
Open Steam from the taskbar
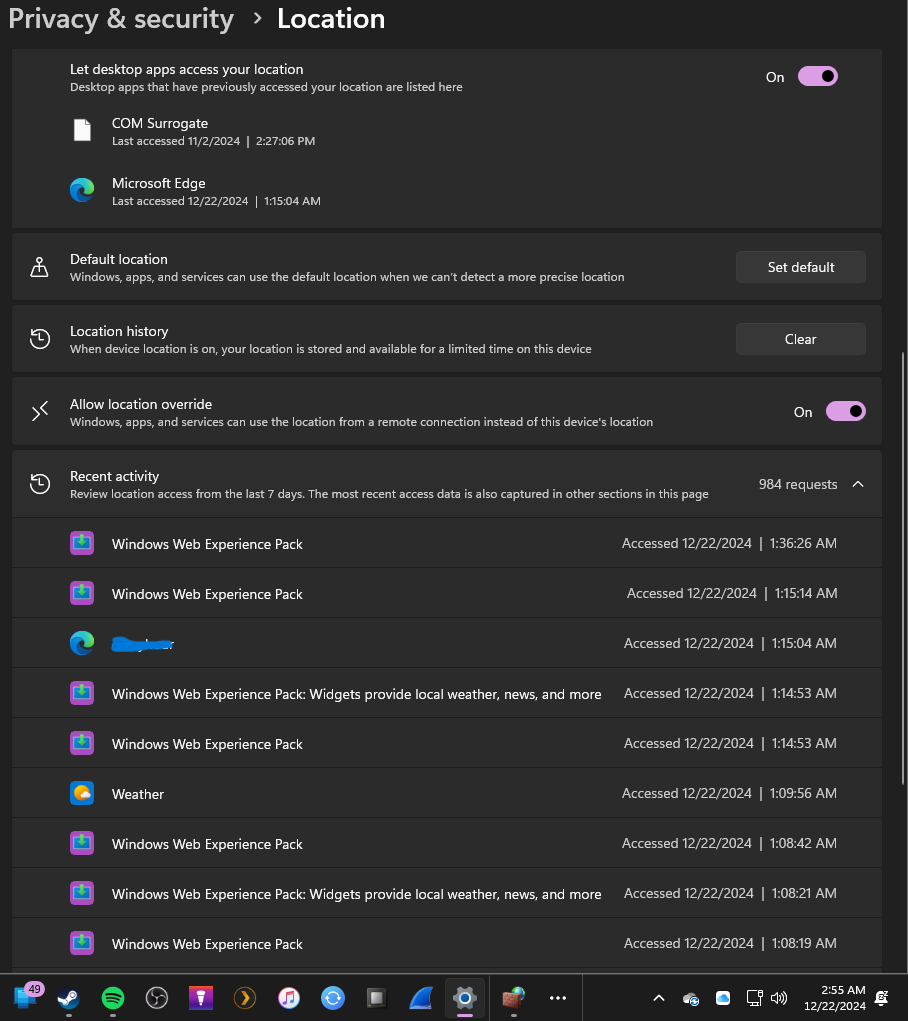click(69, 997)
